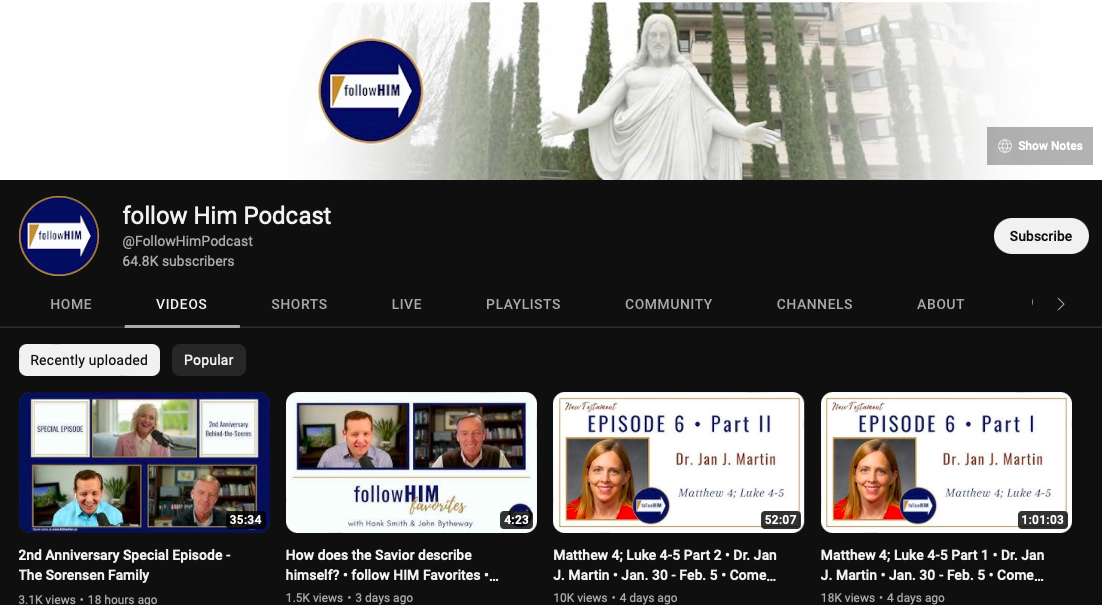
Task: Select the VIDEOS tab
Action: 181,304
